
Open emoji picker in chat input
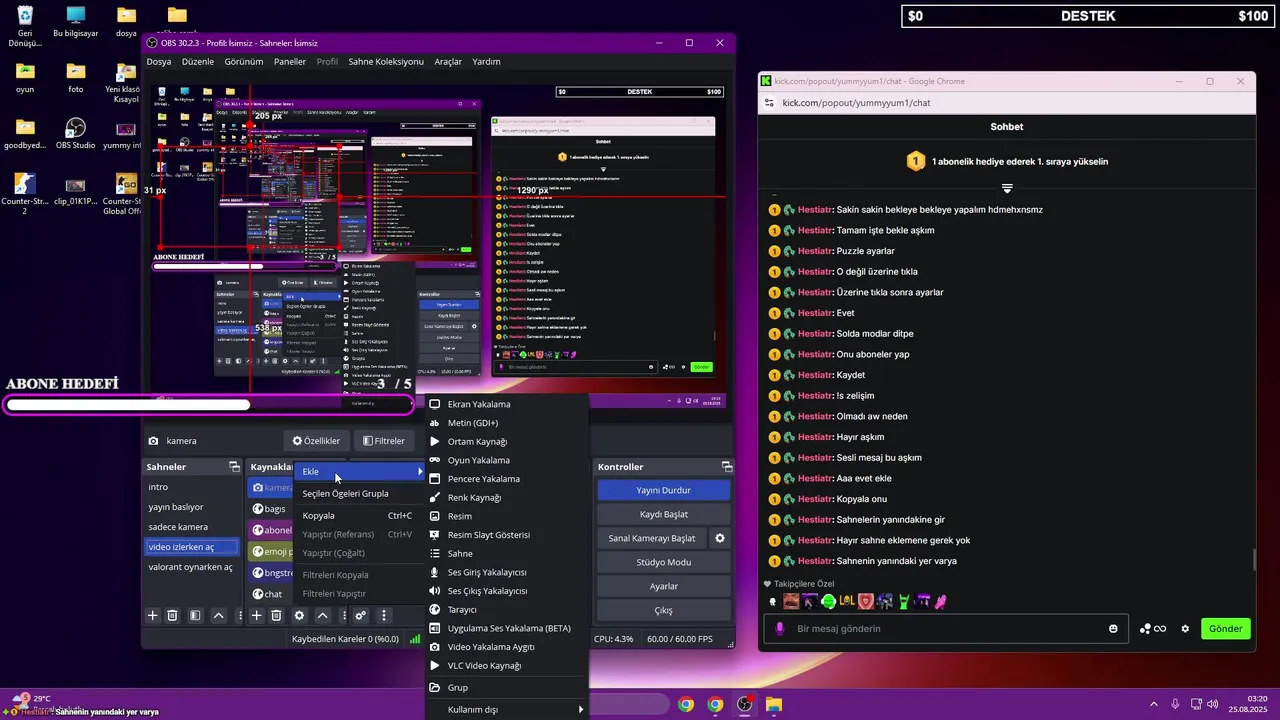tap(1113, 629)
